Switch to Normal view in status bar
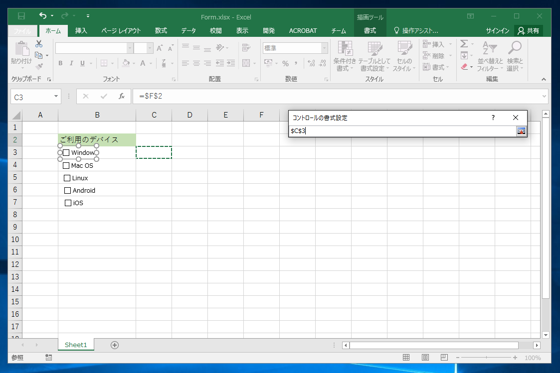Screen dimensions: 560x373 pyautogui.click(x=406, y=357)
